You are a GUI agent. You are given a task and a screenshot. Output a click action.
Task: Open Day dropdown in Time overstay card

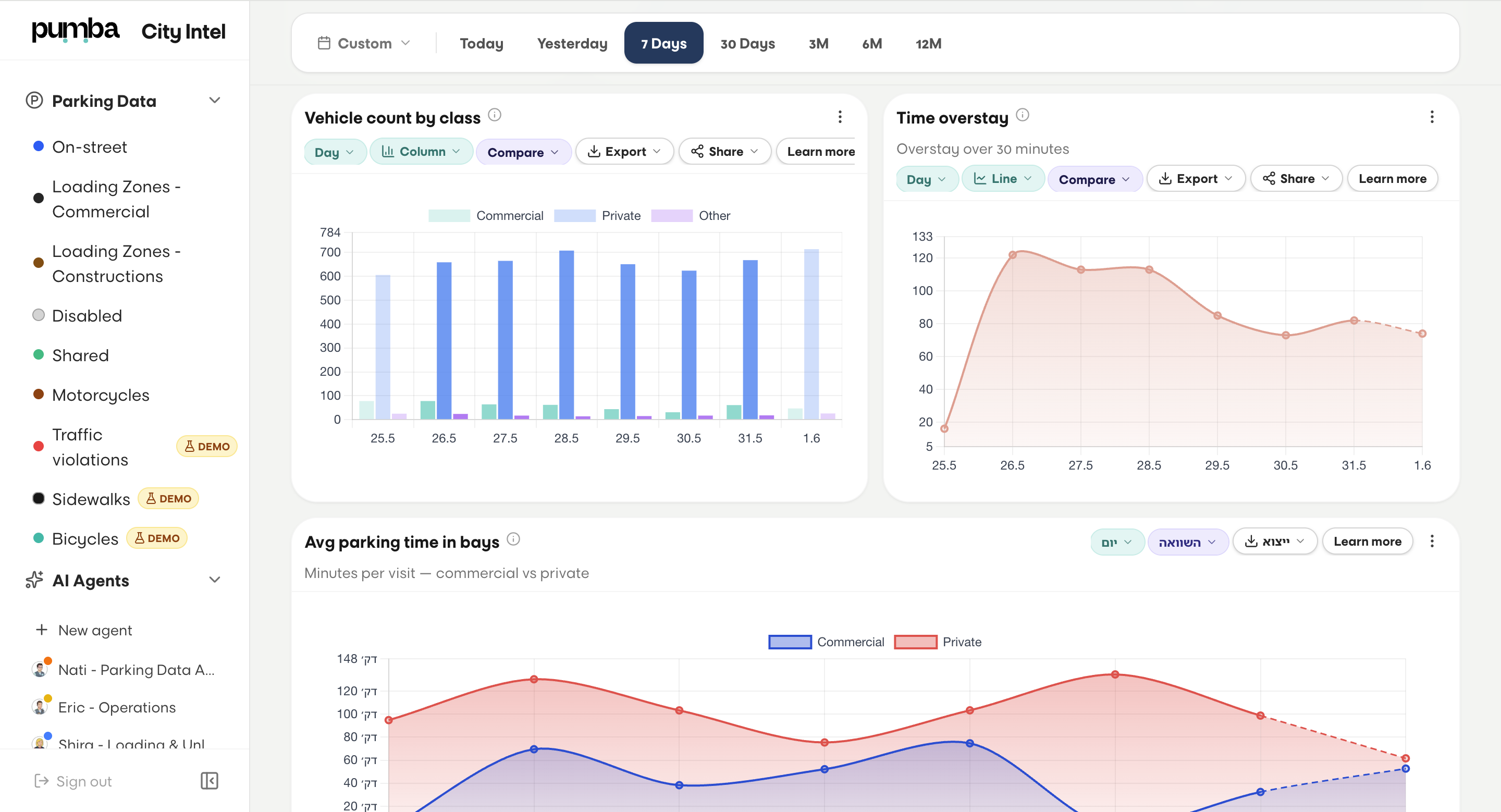click(x=927, y=179)
